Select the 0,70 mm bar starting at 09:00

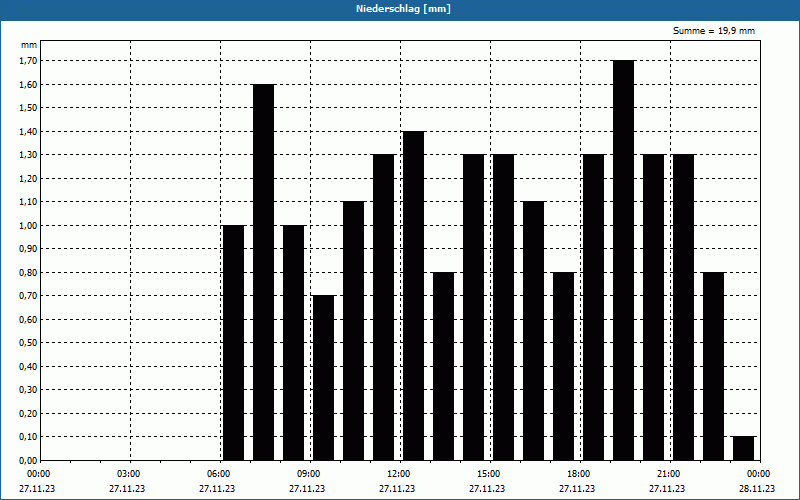[323, 378]
